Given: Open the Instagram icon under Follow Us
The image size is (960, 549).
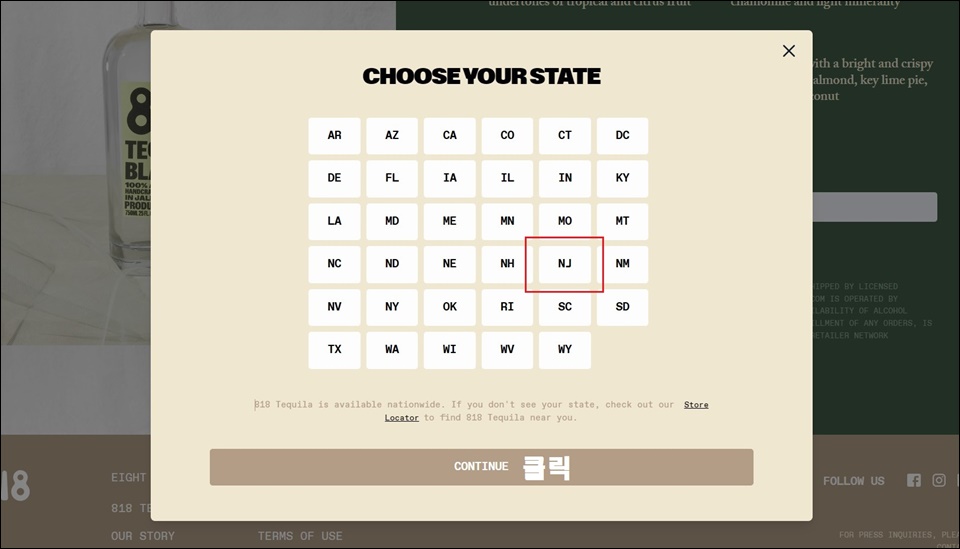Looking at the screenshot, I should pyautogui.click(x=939, y=480).
